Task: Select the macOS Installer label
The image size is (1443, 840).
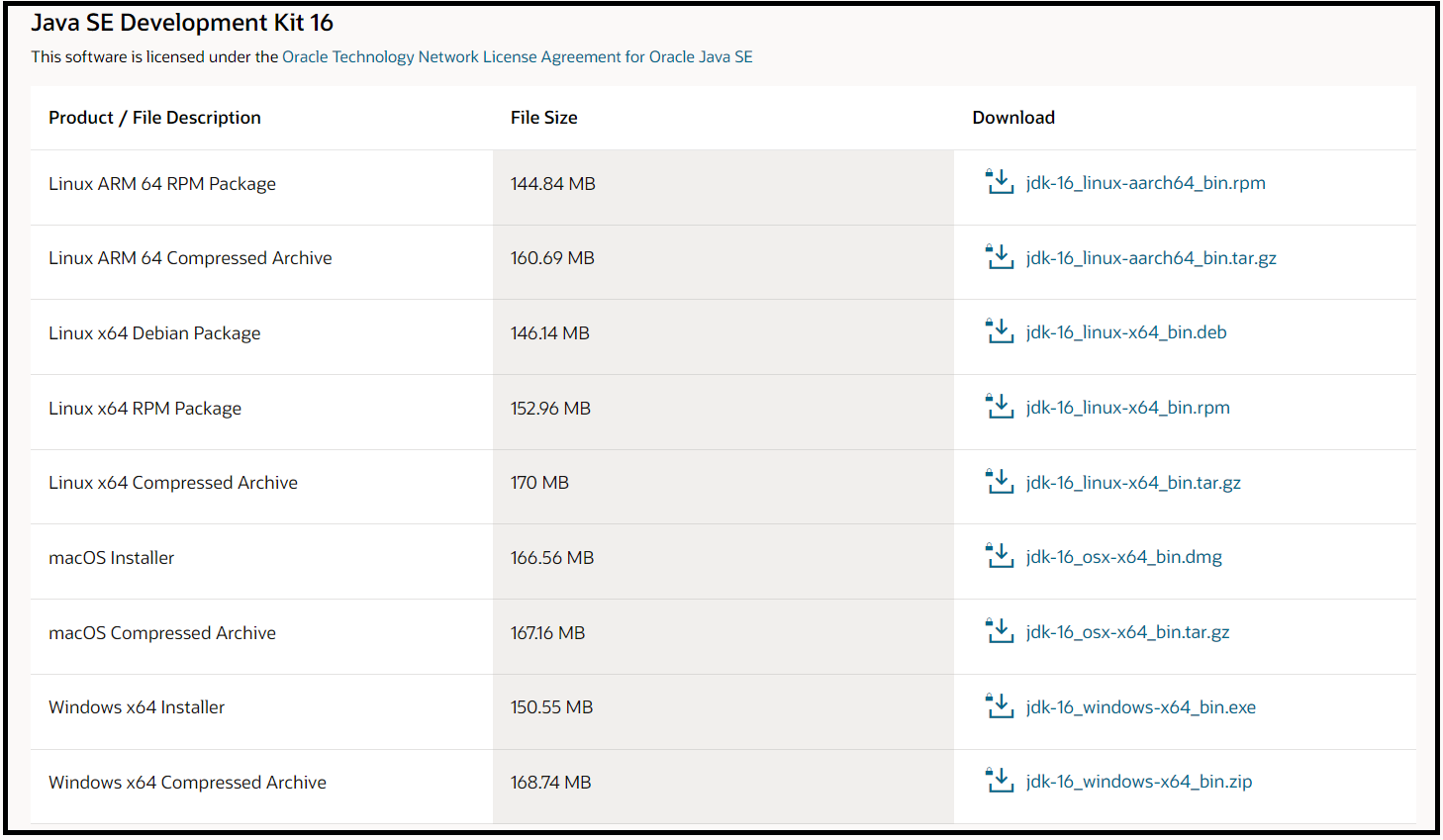Action: pyautogui.click(x=111, y=558)
